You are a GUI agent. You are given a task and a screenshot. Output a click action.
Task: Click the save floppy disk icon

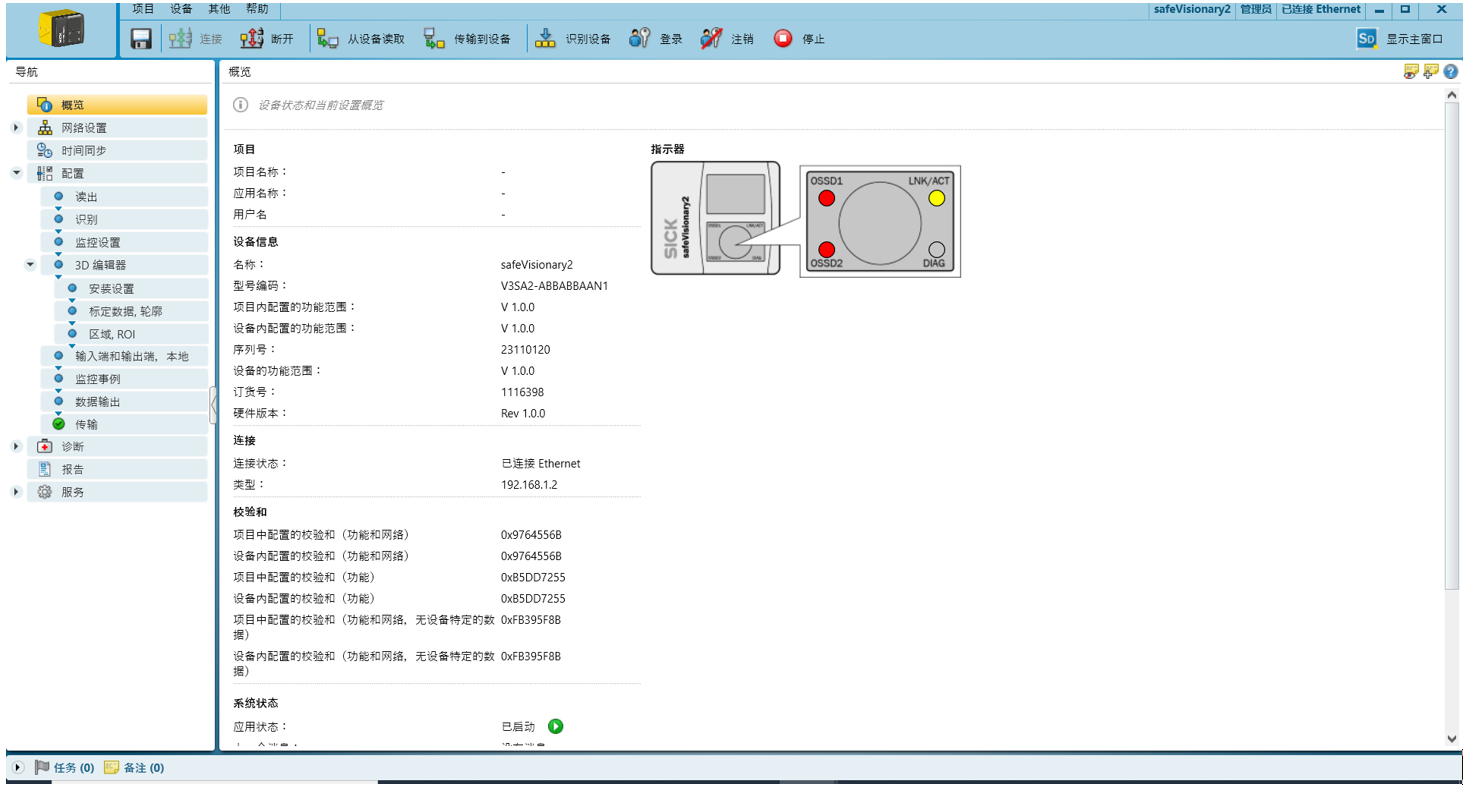pos(141,39)
